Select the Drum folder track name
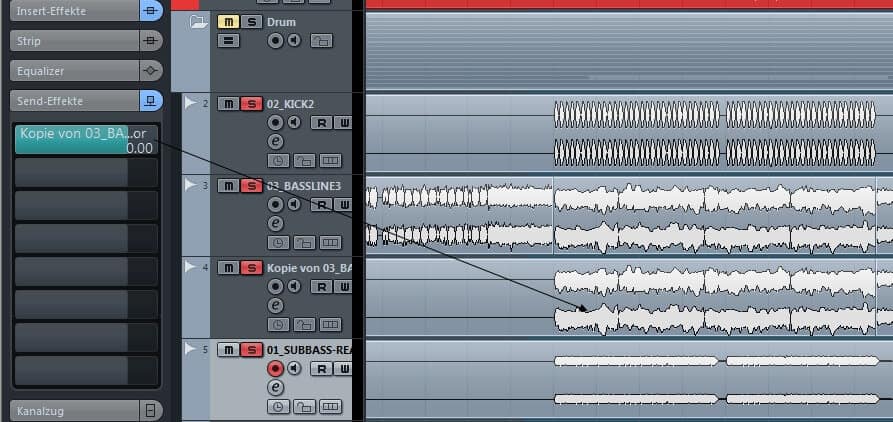 click(x=281, y=22)
